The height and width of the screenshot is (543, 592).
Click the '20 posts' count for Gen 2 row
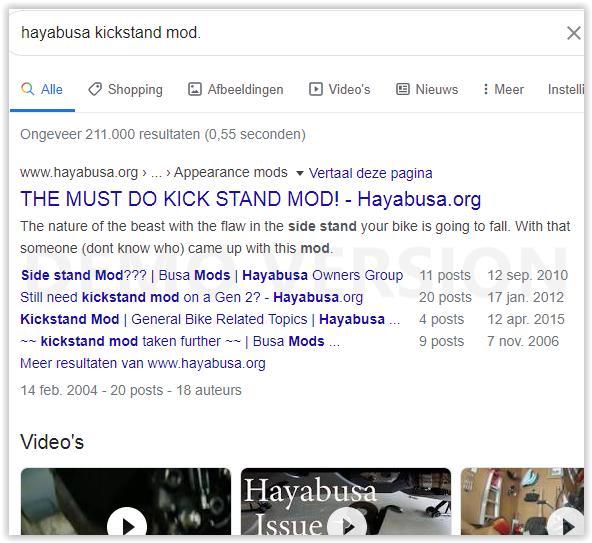445,297
